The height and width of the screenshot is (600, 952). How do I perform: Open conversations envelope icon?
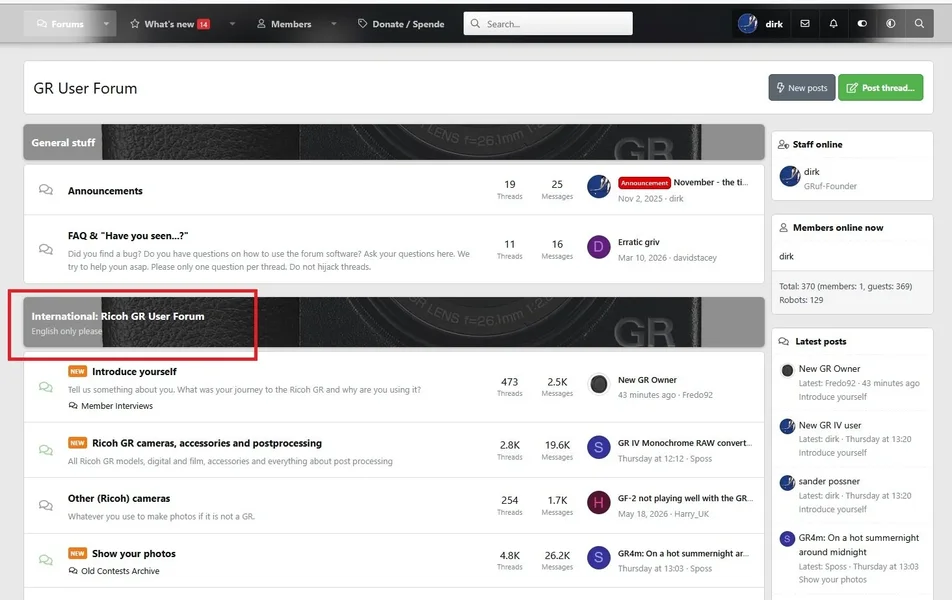click(x=805, y=24)
